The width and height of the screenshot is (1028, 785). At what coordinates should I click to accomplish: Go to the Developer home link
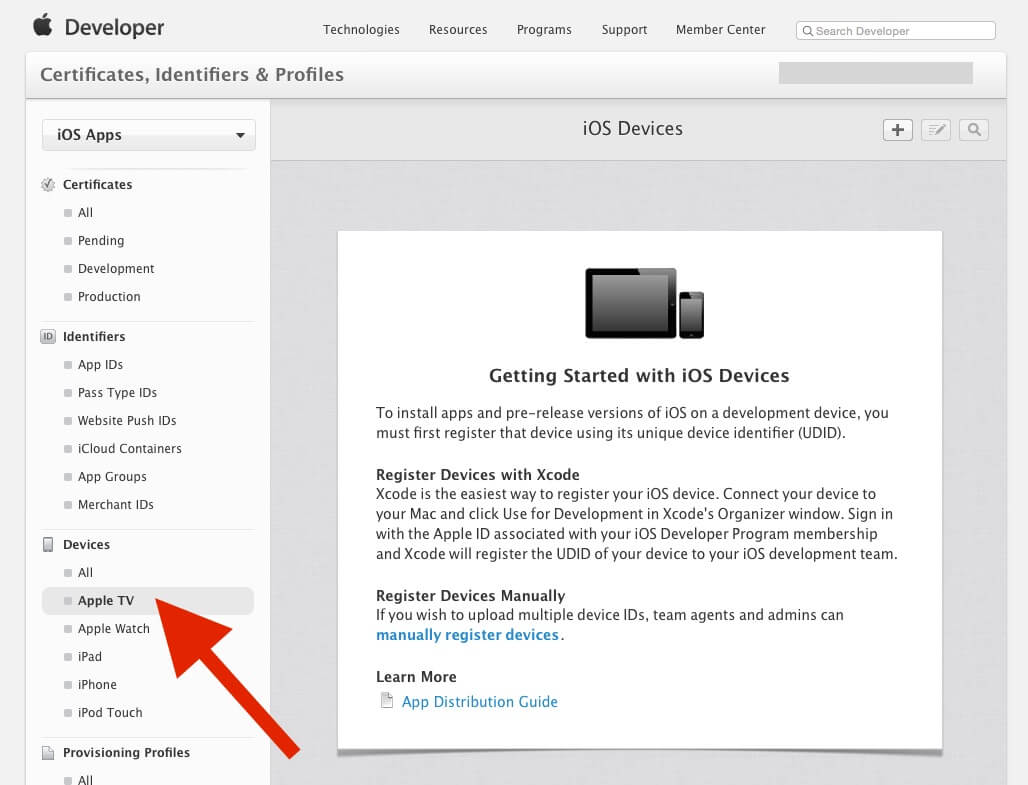pos(114,27)
